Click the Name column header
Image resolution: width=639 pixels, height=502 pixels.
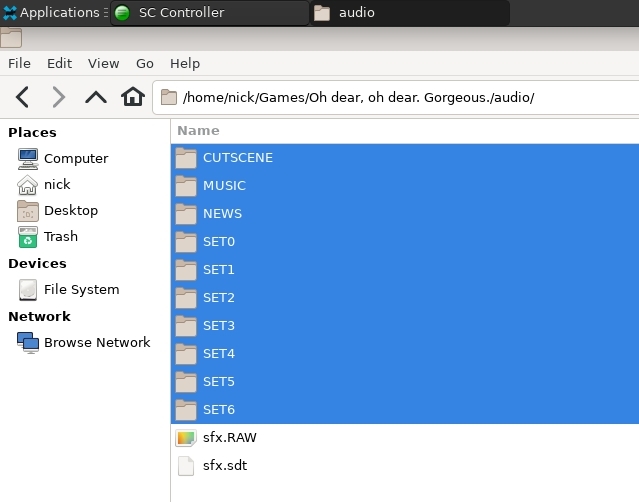pos(198,131)
